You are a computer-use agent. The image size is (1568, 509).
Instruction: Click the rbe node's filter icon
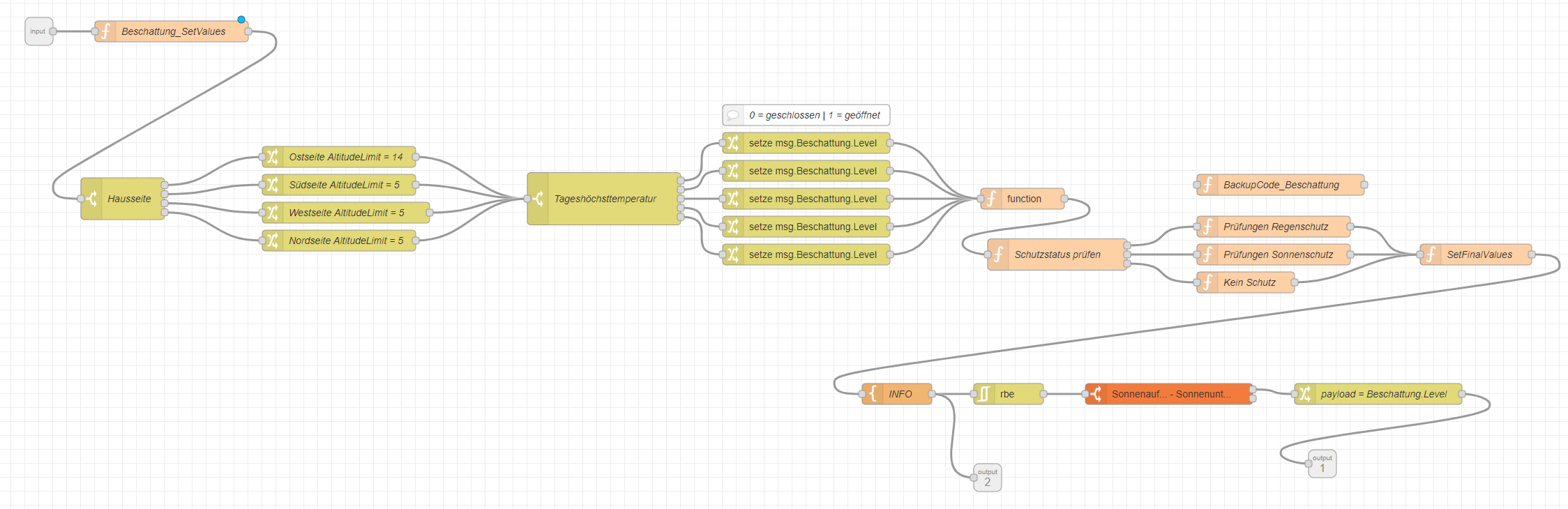click(984, 394)
